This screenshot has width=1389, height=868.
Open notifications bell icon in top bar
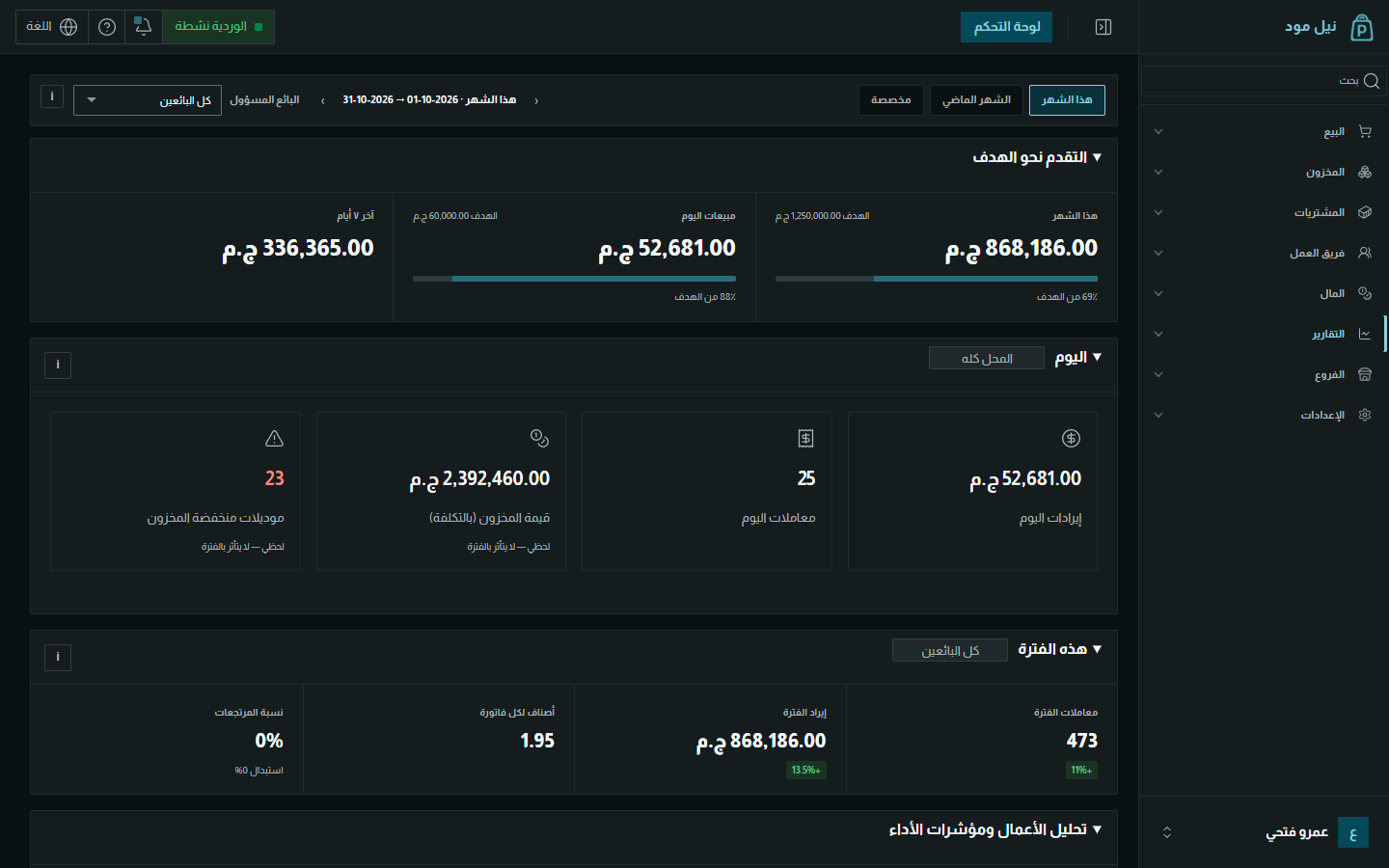[143, 27]
